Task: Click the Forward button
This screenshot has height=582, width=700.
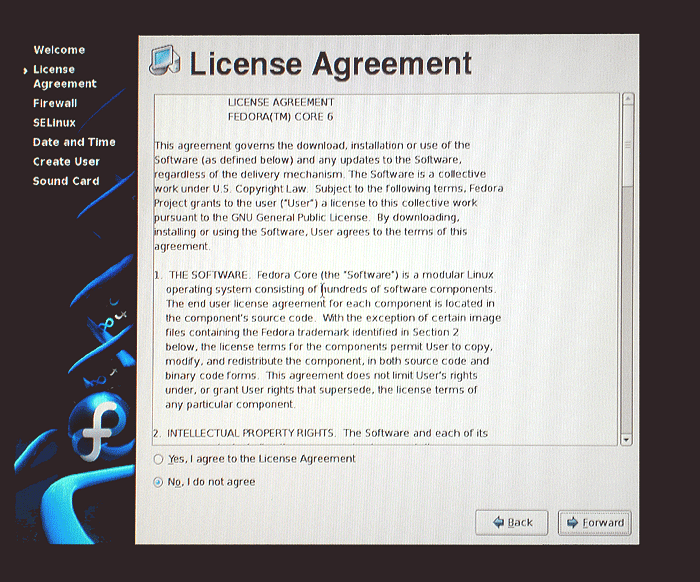Action: point(595,523)
